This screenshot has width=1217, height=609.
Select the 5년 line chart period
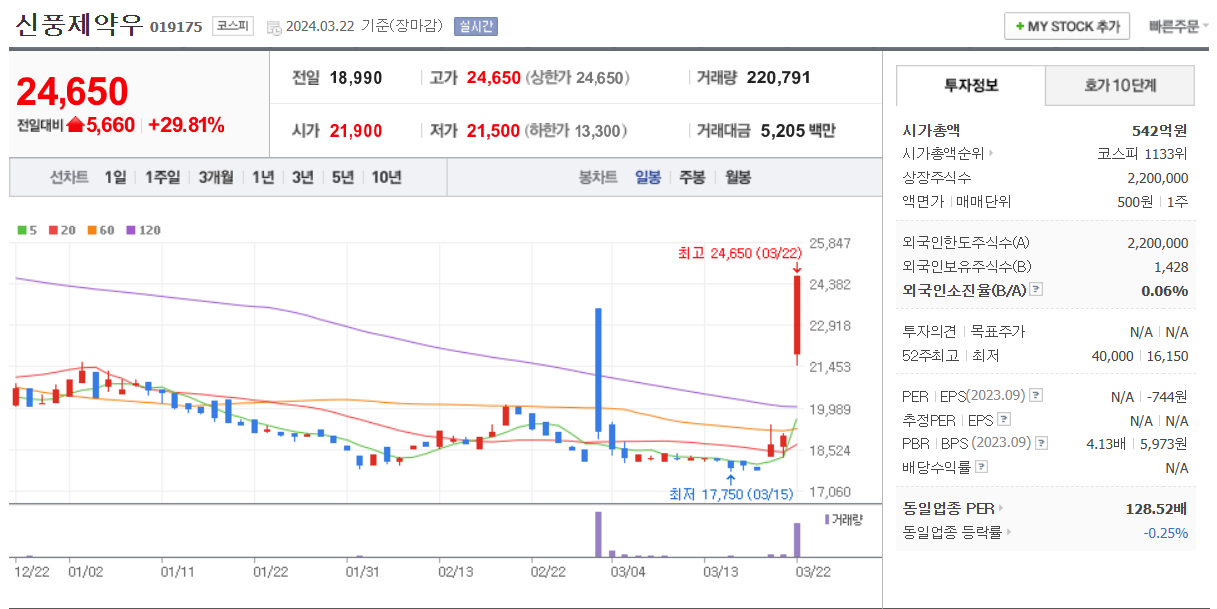click(x=343, y=177)
